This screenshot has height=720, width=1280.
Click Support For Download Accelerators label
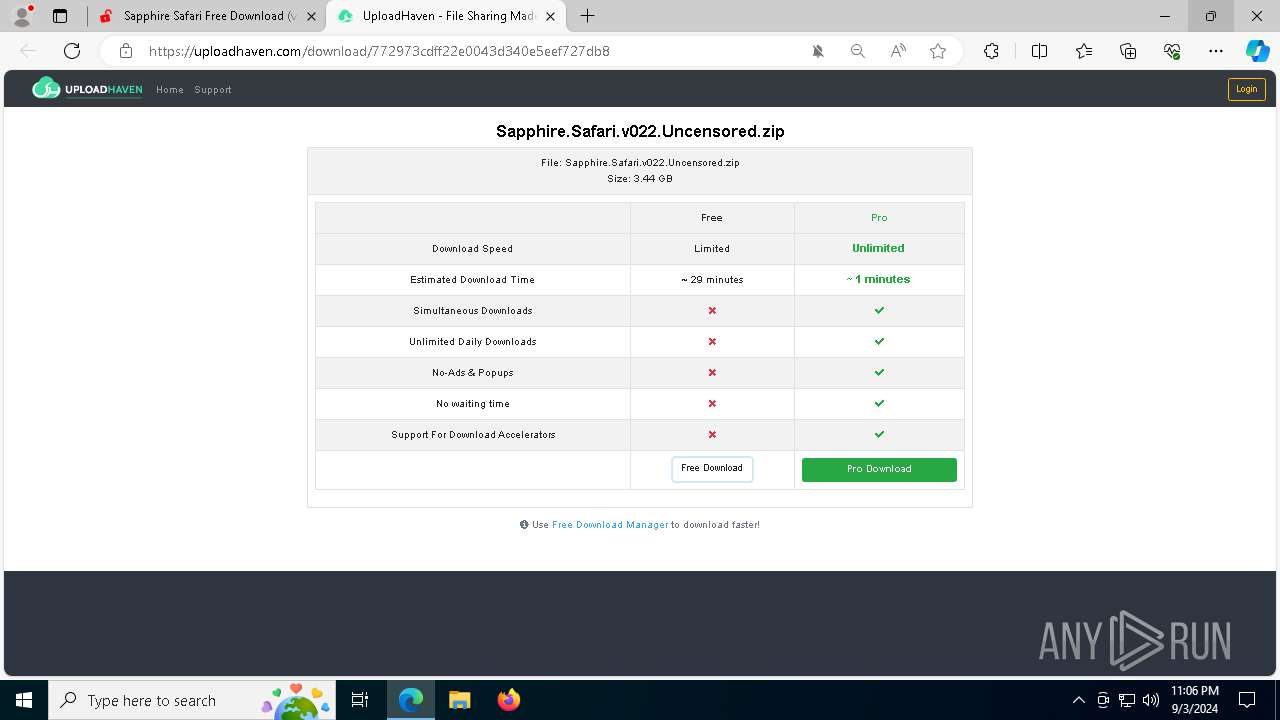point(473,435)
